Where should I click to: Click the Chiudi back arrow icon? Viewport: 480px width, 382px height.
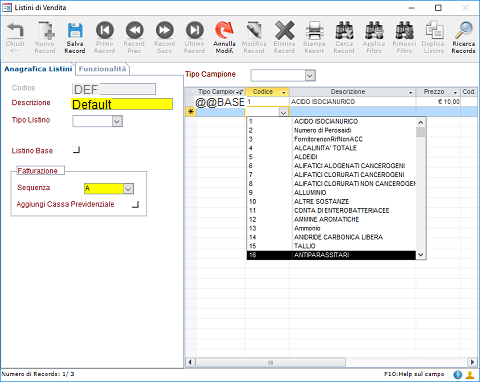click(x=15, y=30)
